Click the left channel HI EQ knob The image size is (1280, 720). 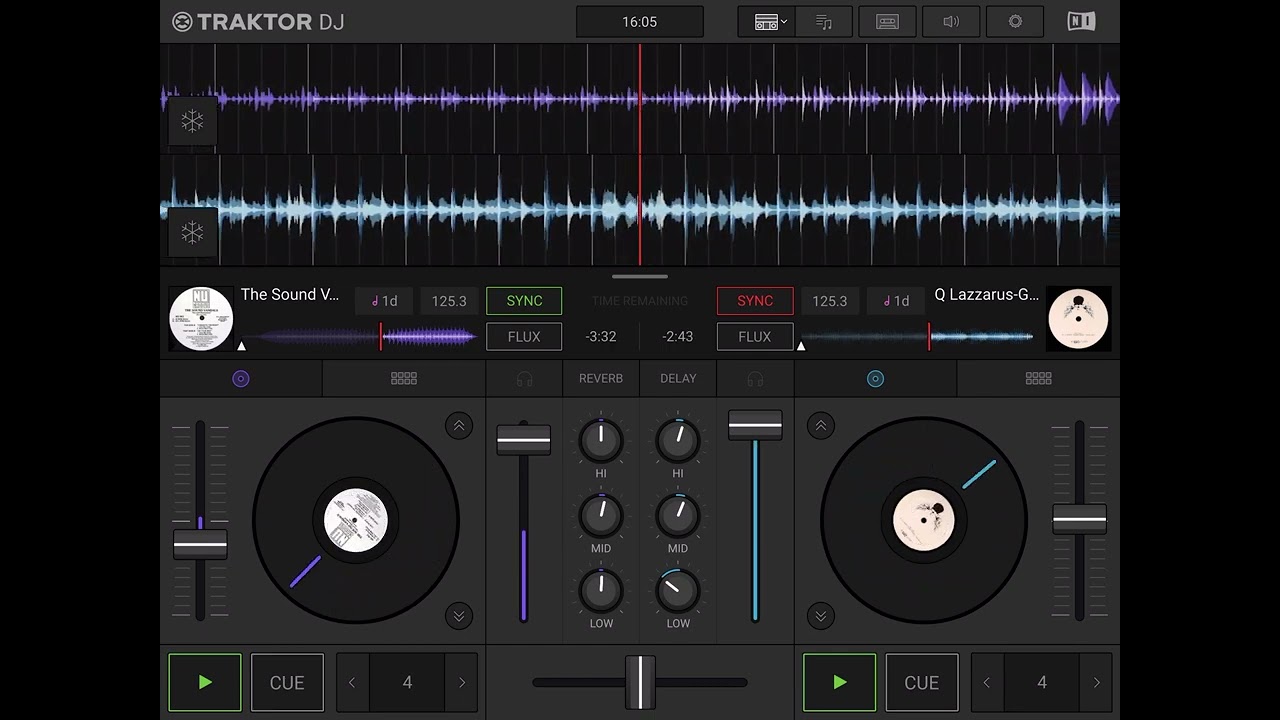[601, 440]
